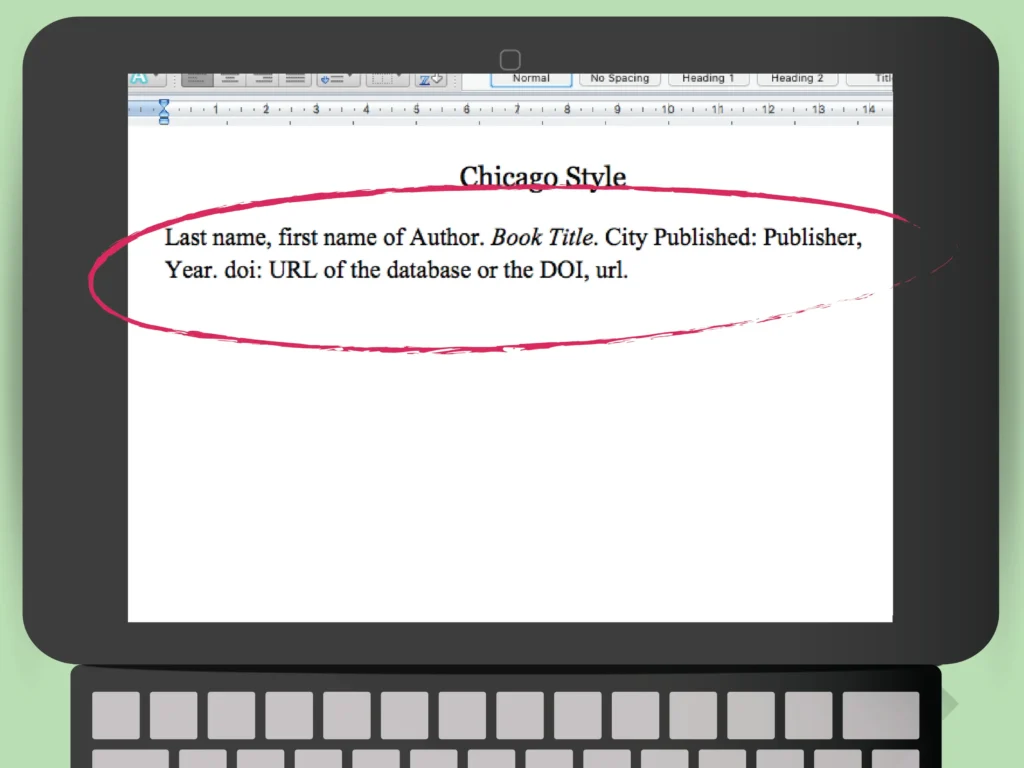Select the Normal style
This screenshot has width=1024, height=768.
pos(531,78)
